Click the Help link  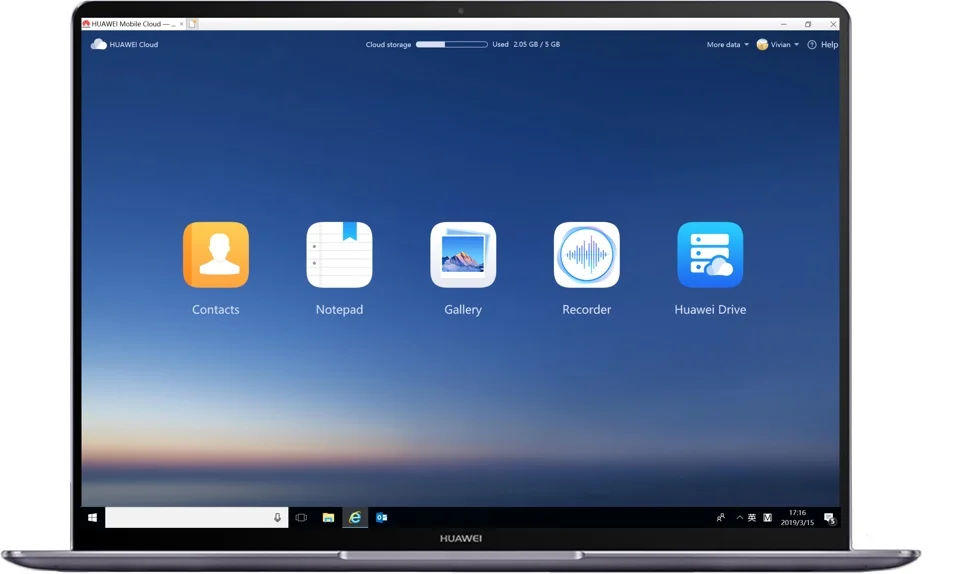(x=829, y=45)
